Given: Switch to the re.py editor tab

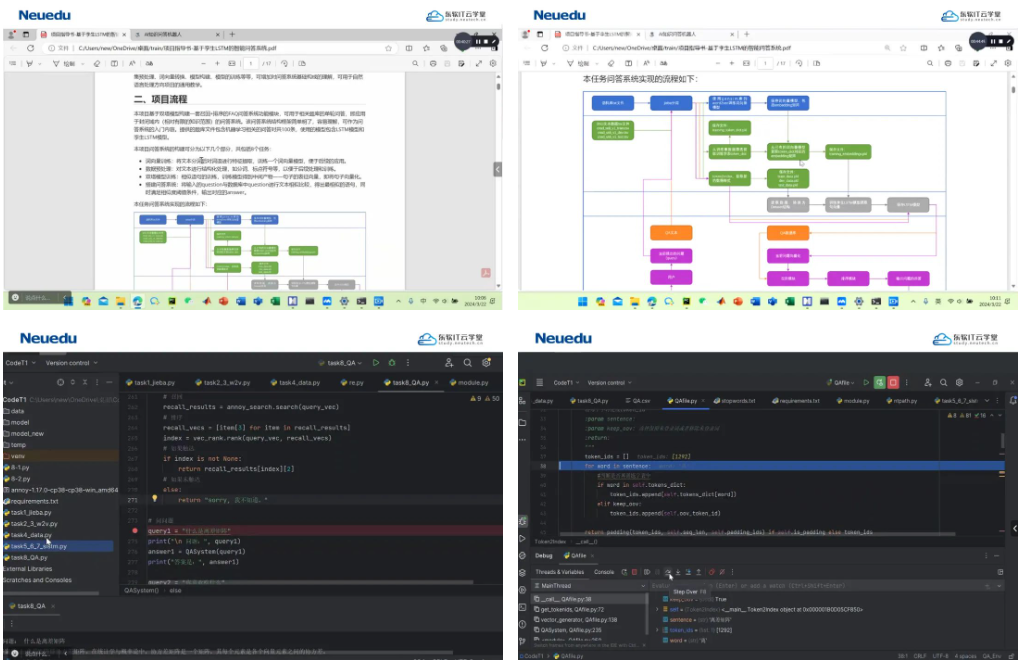Looking at the screenshot, I should click(356, 382).
